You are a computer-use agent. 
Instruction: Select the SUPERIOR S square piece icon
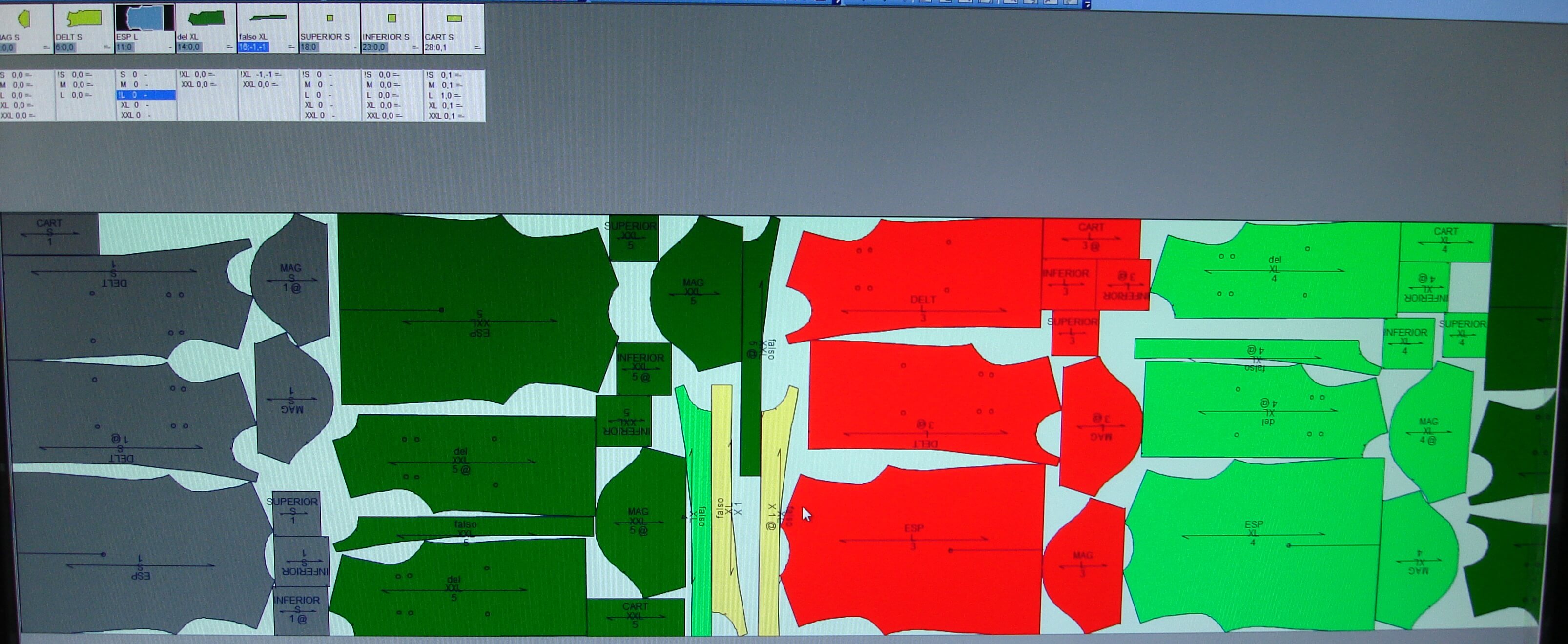330,18
